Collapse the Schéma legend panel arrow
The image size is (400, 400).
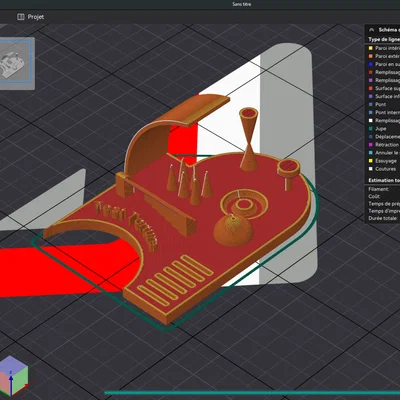pos(371,30)
